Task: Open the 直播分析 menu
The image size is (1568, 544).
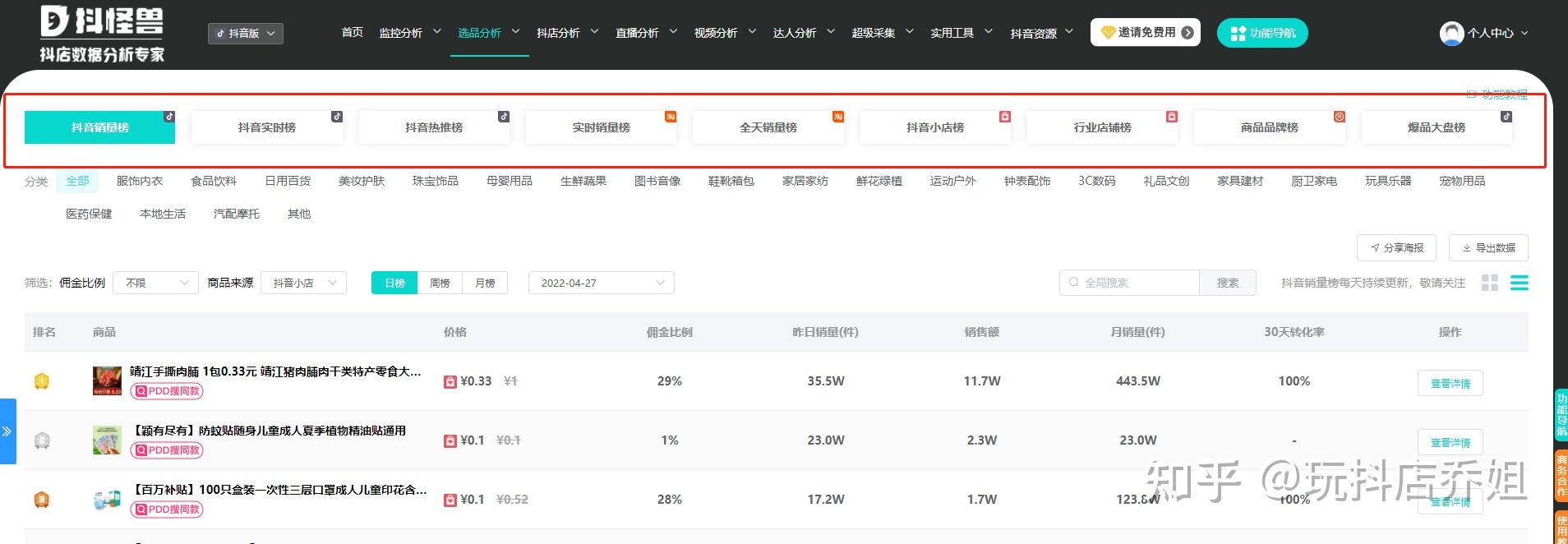Action: 646,33
